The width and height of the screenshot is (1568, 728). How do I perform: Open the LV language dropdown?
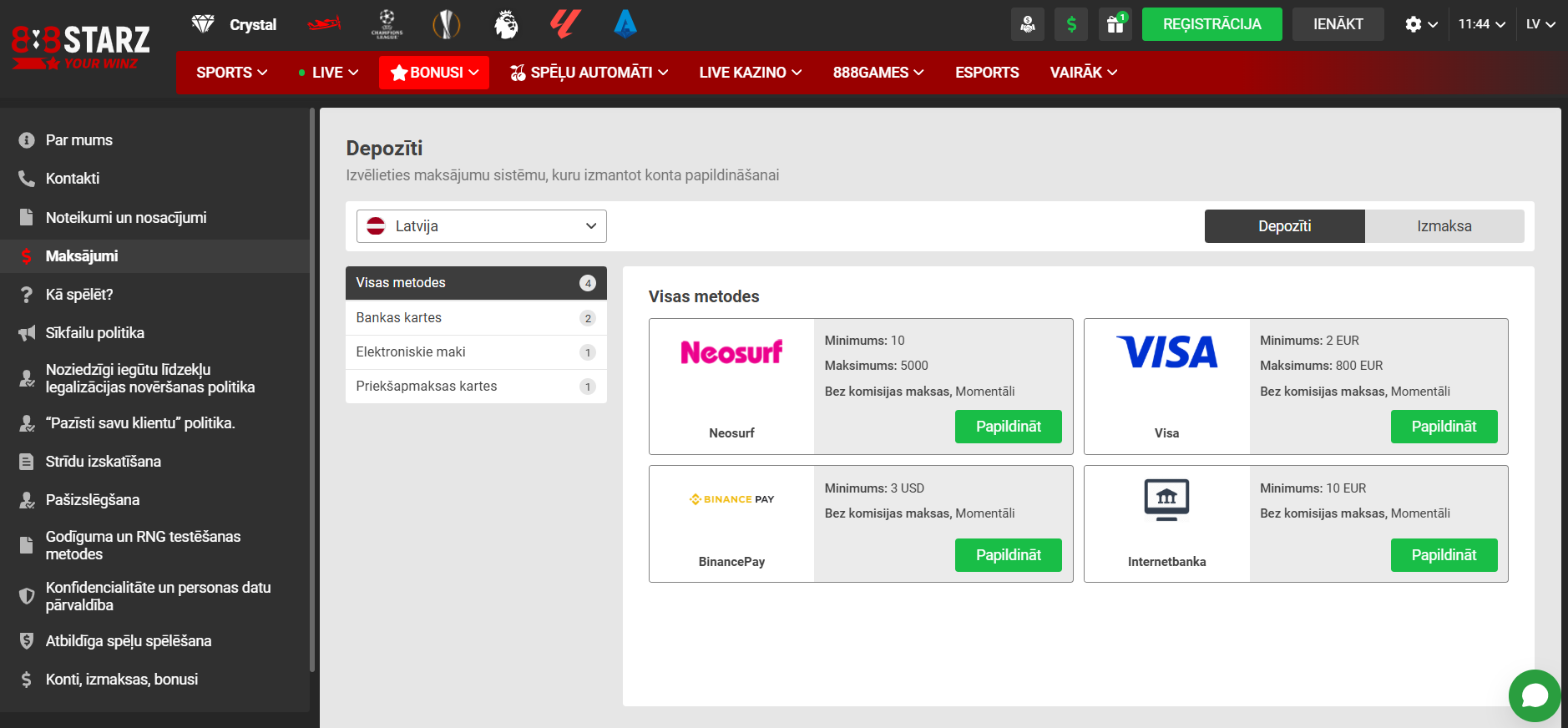tap(1540, 24)
